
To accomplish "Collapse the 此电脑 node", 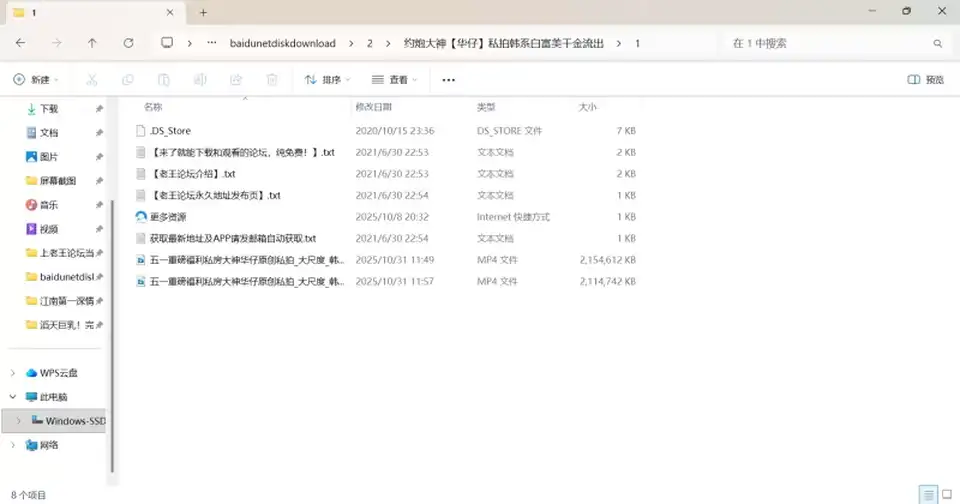I will (13, 397).
